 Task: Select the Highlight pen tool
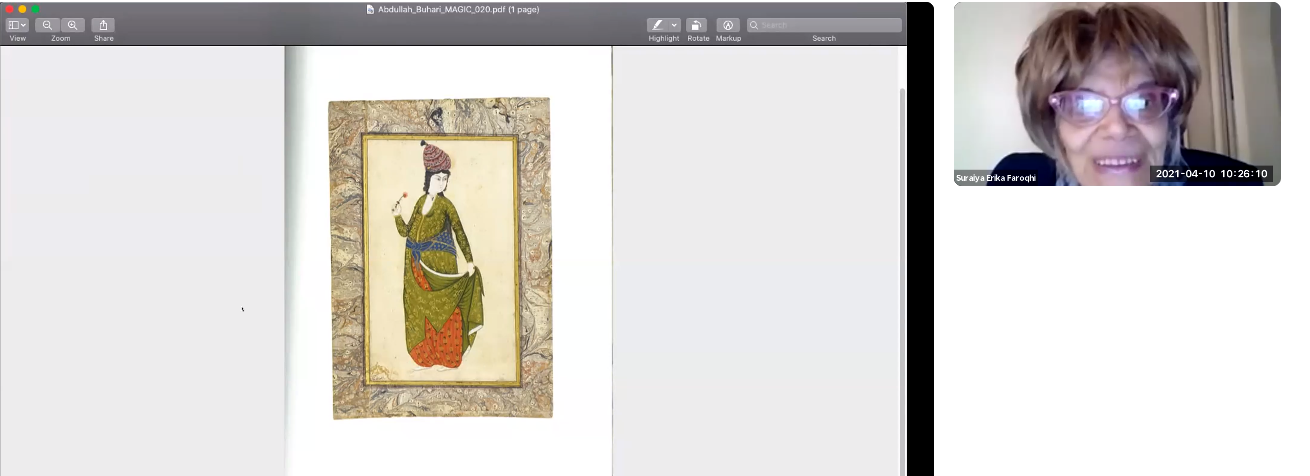point(658,25)
